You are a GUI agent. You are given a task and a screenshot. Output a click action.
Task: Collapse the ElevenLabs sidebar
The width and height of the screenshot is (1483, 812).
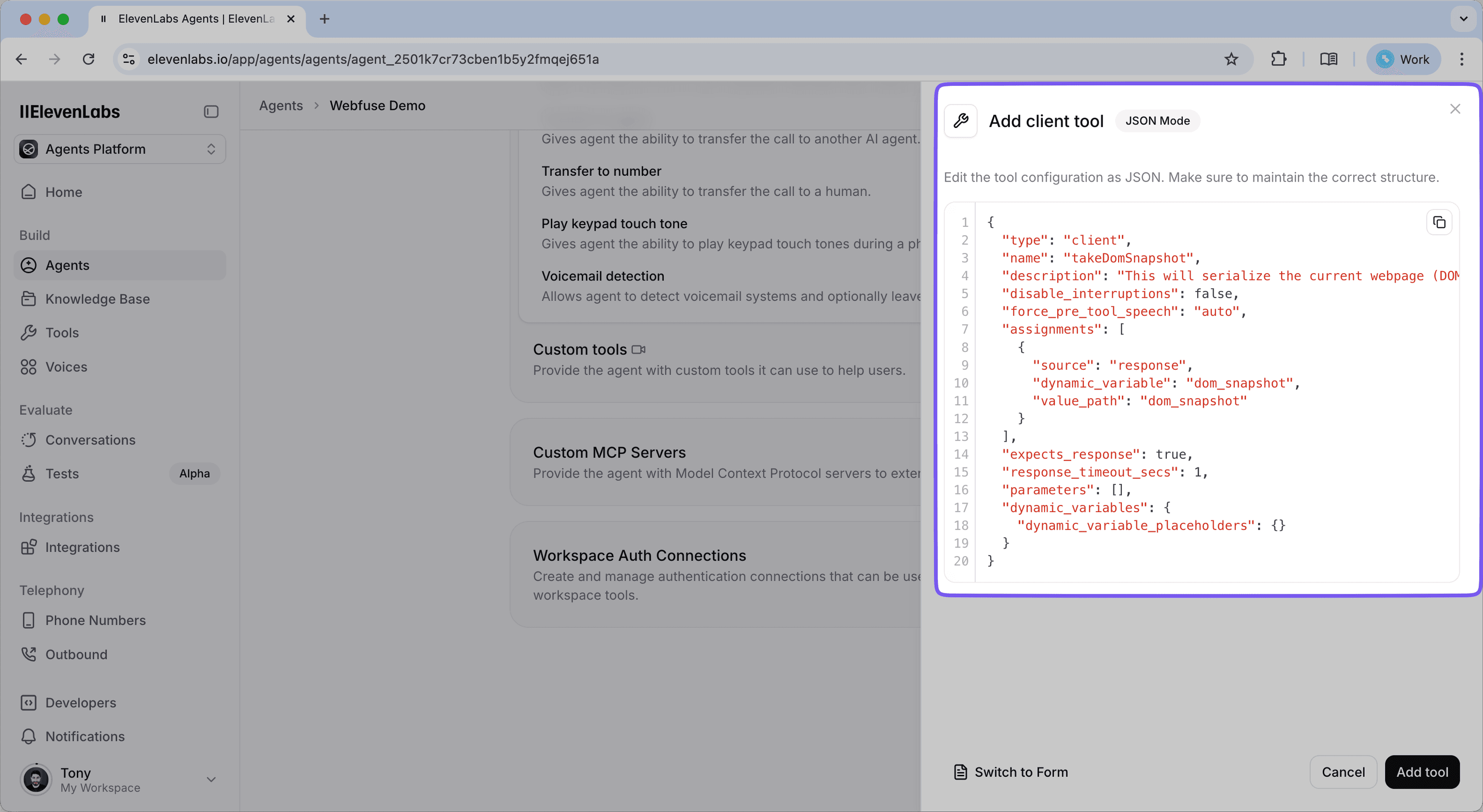(x=210, y=112)
